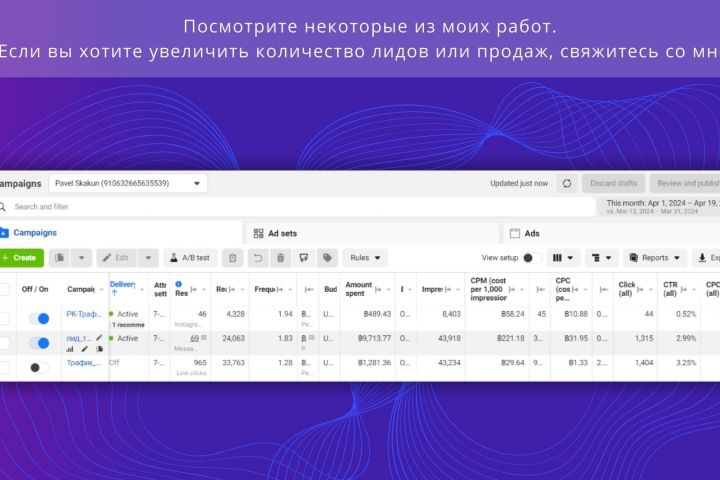Click the CTR value 3.25%

[x=686, y=363]
